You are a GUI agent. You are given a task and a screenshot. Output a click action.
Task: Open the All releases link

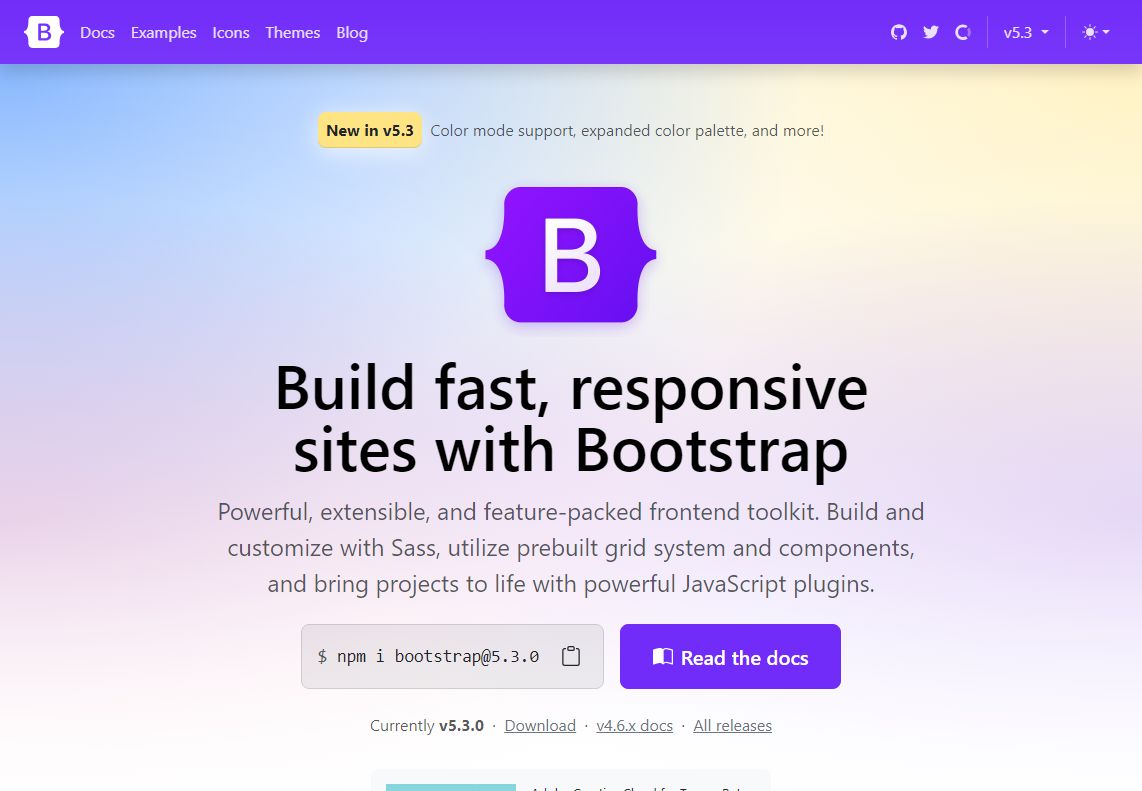click(x=733, y=725)
